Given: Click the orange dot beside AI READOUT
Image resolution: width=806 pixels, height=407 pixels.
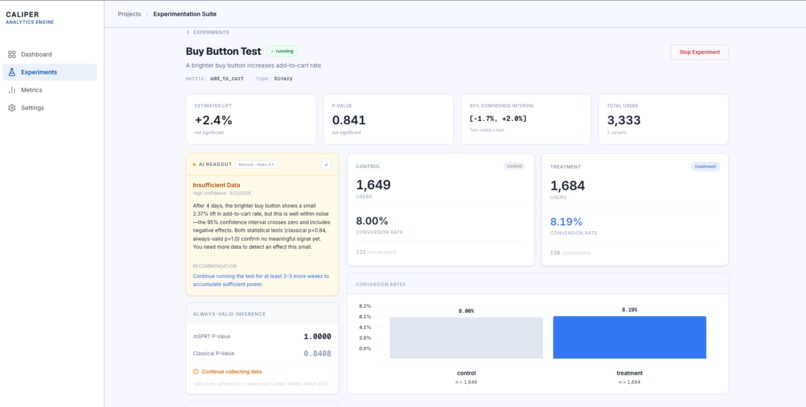Looking at the screenshot, I should tap(194, 165).
